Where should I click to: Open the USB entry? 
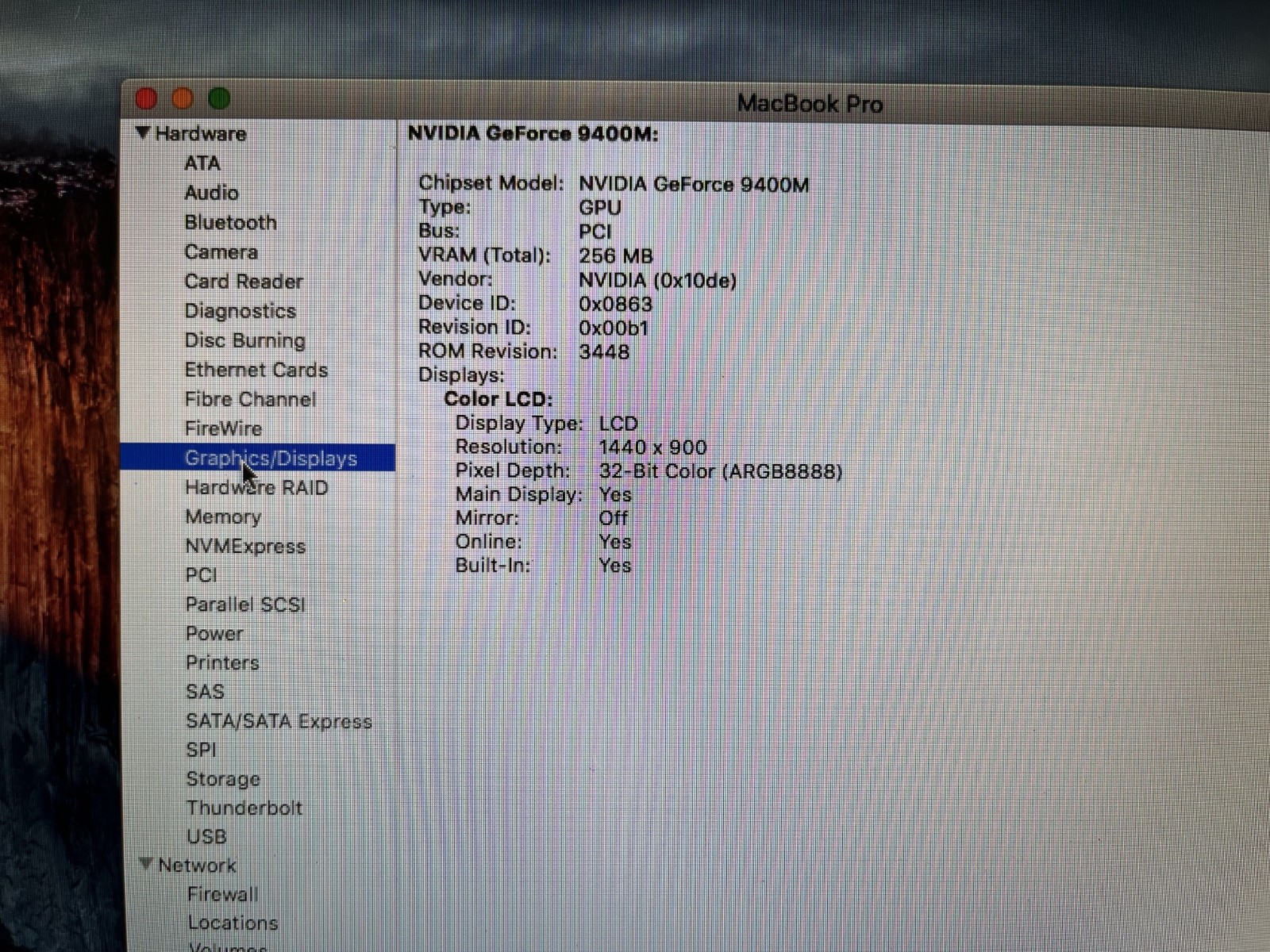(206, 836)
